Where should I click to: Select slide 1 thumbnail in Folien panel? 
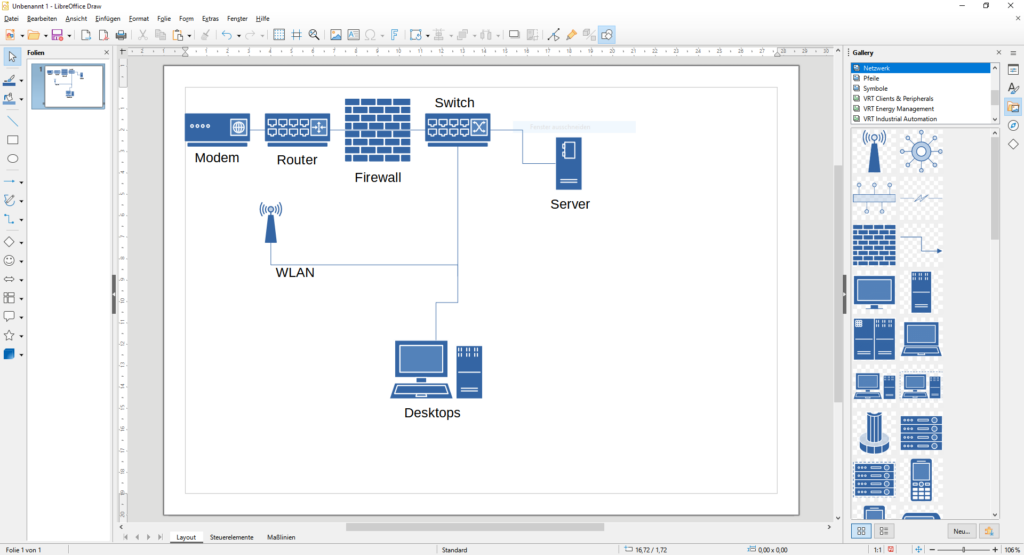click(71, 86)
